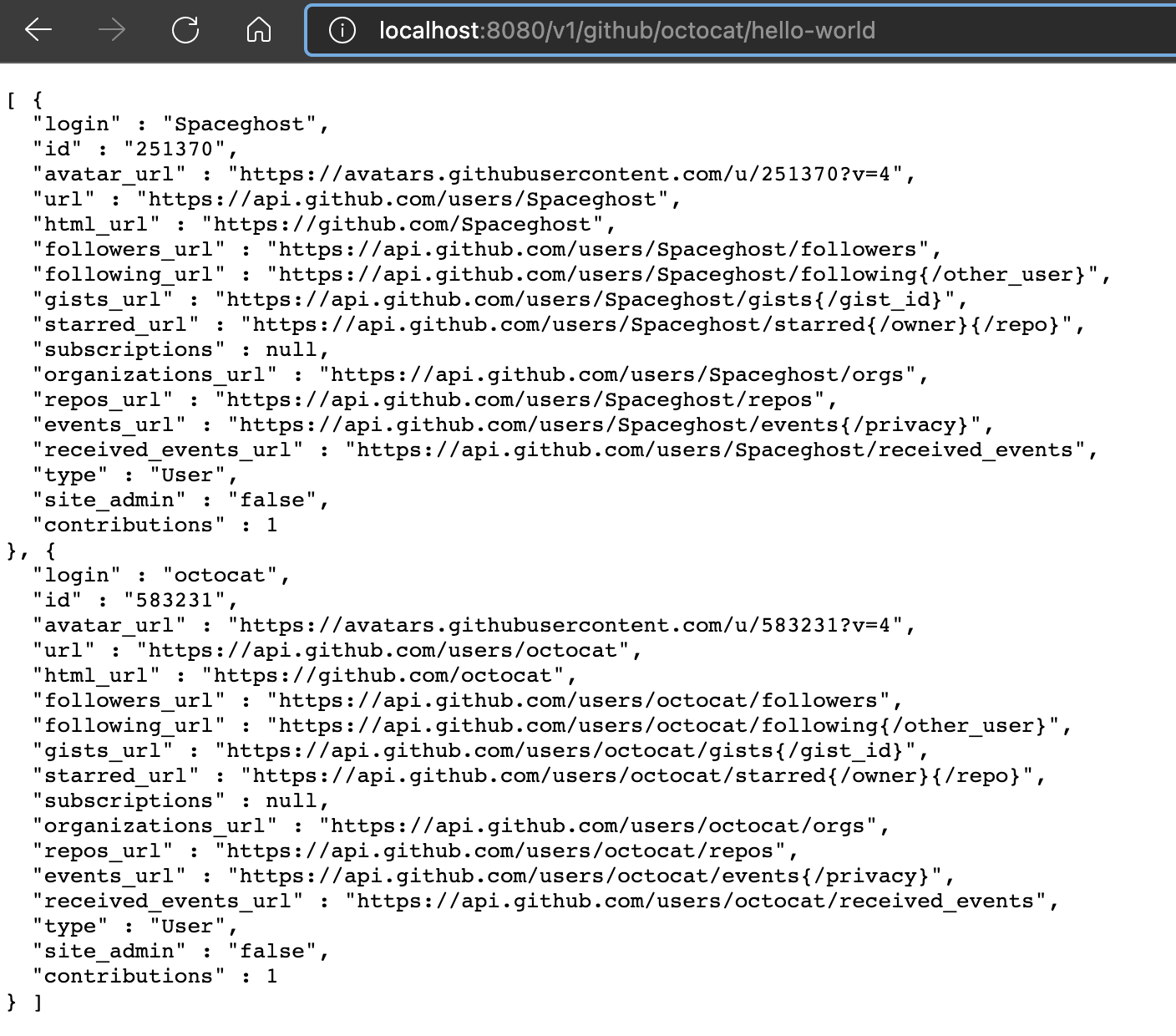The width and height of the screenshot is (1176, 1036).
Task: Click octocat gists{/gist_id} URL value
Action: click(566, 751)
